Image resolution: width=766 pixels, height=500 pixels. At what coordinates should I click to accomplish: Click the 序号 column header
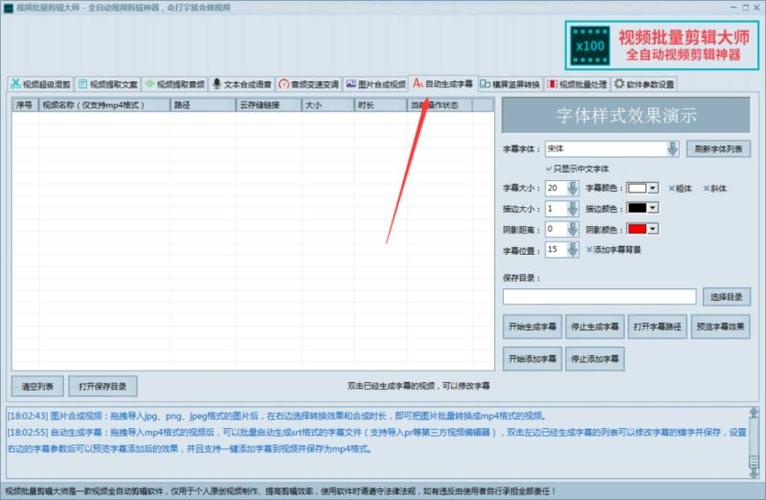point(25,105)
